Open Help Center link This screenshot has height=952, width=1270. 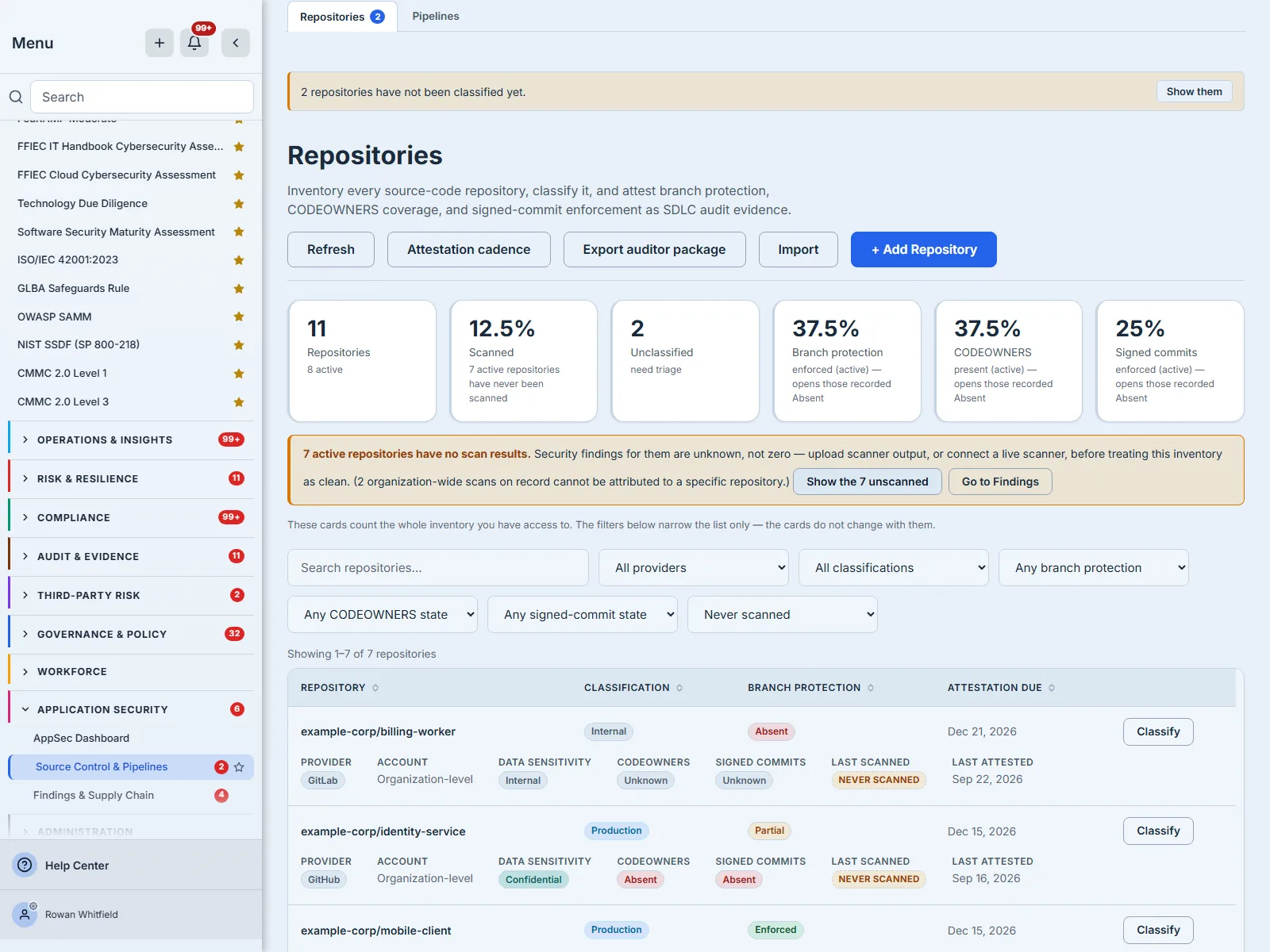pyautogui.click(x=77, y=866)
